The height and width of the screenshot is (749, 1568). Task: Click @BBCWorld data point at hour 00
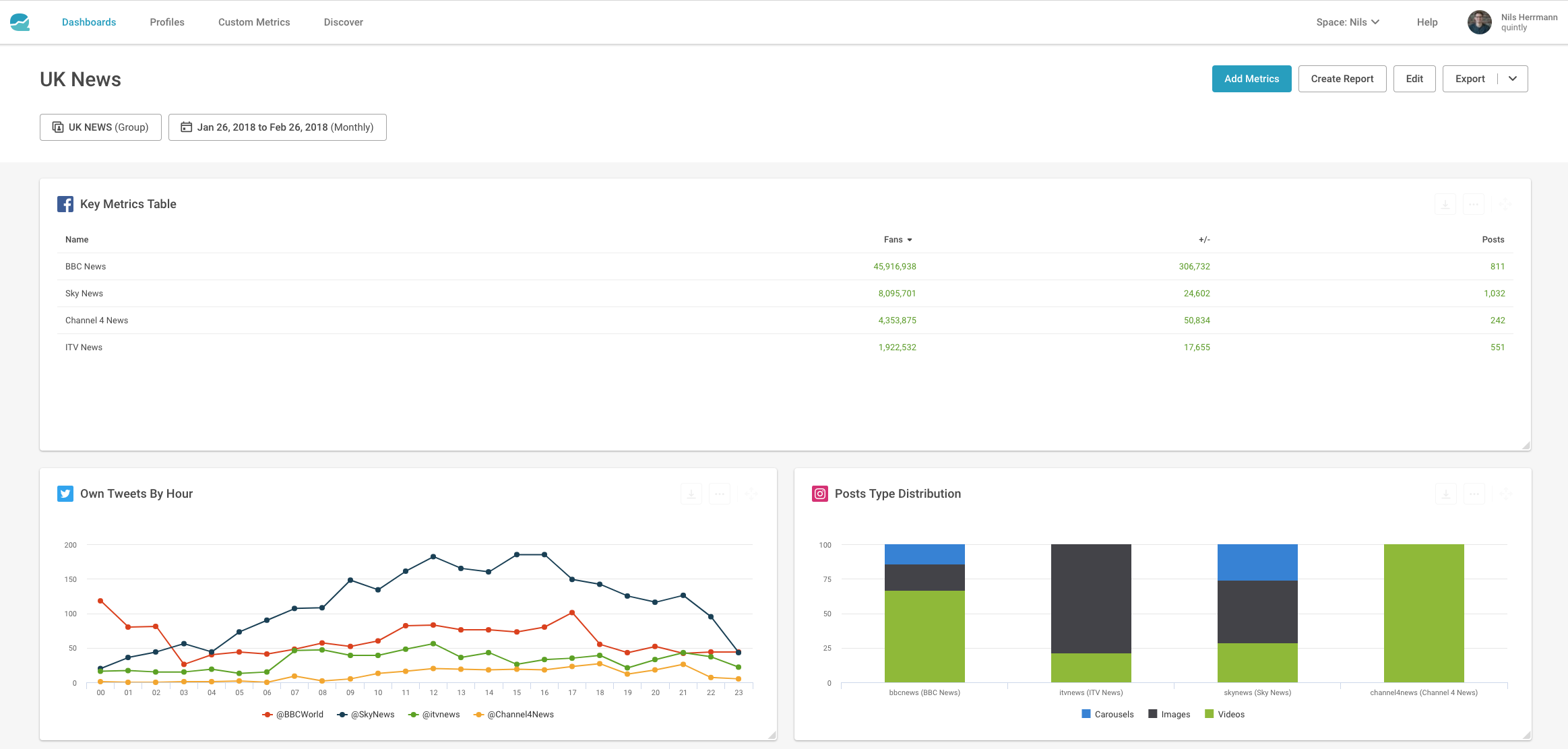coord(100,601)
